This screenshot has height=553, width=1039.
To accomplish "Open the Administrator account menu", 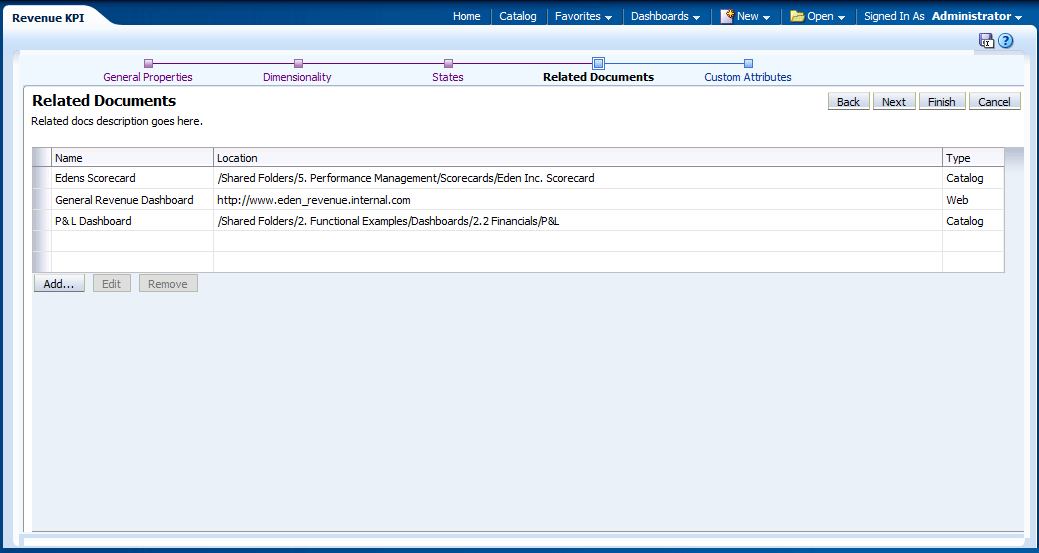I will tap(976, 16).
